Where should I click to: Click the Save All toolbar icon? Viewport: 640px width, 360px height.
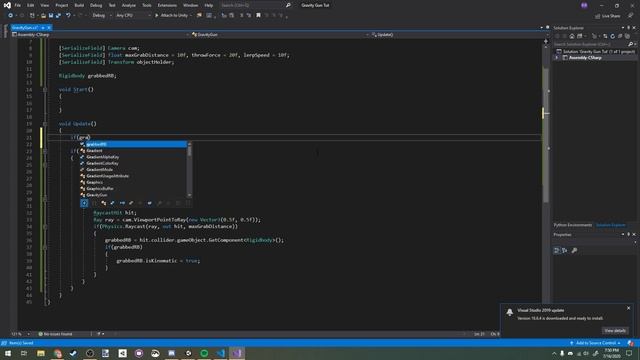click(58, 16)
